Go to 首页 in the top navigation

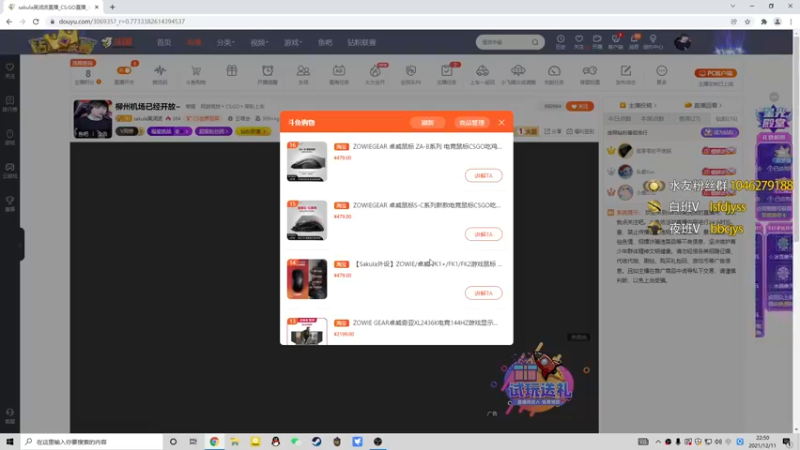(164, 42)
